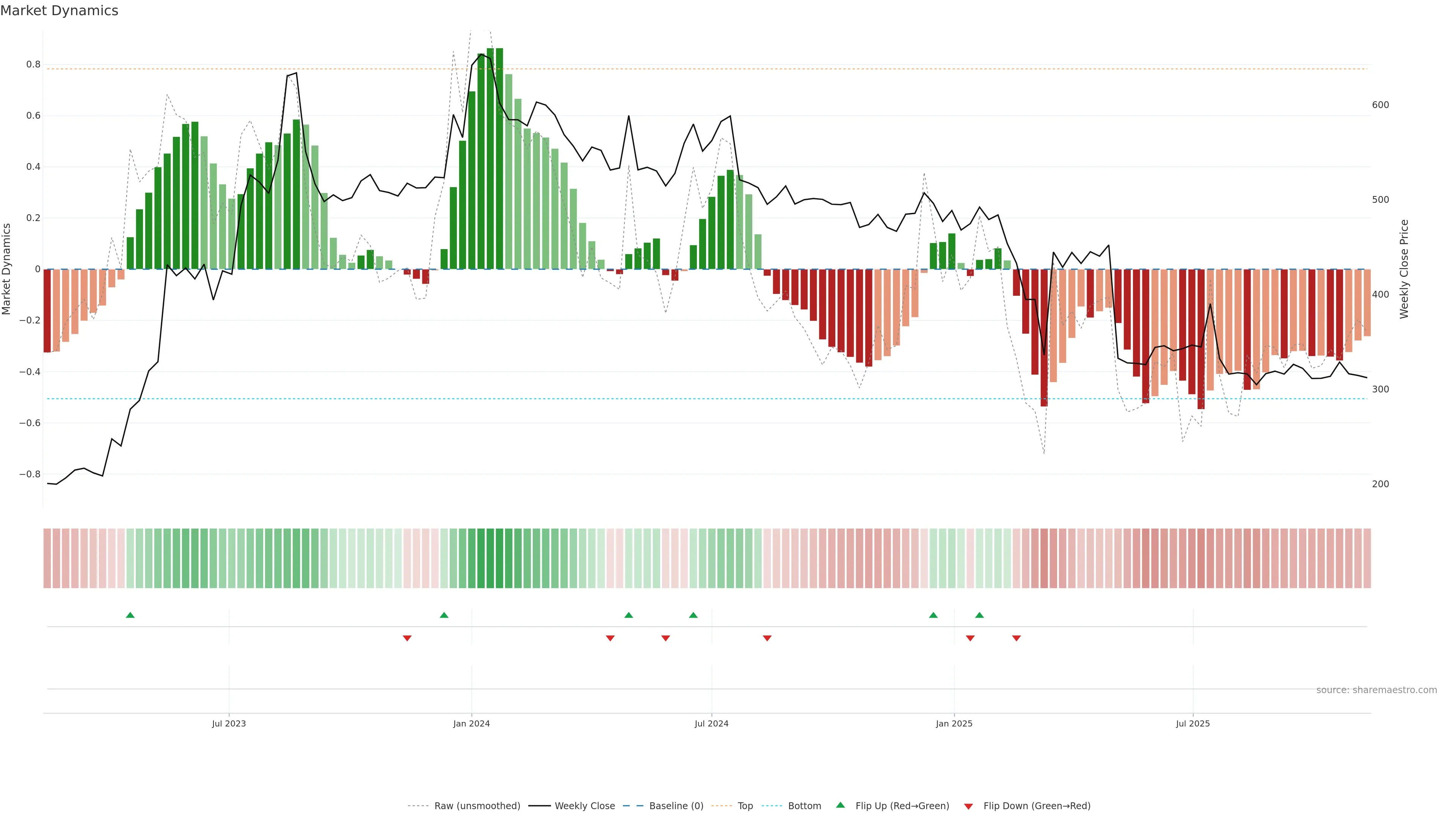Click the first red Flip Down triangle marker

407,638
